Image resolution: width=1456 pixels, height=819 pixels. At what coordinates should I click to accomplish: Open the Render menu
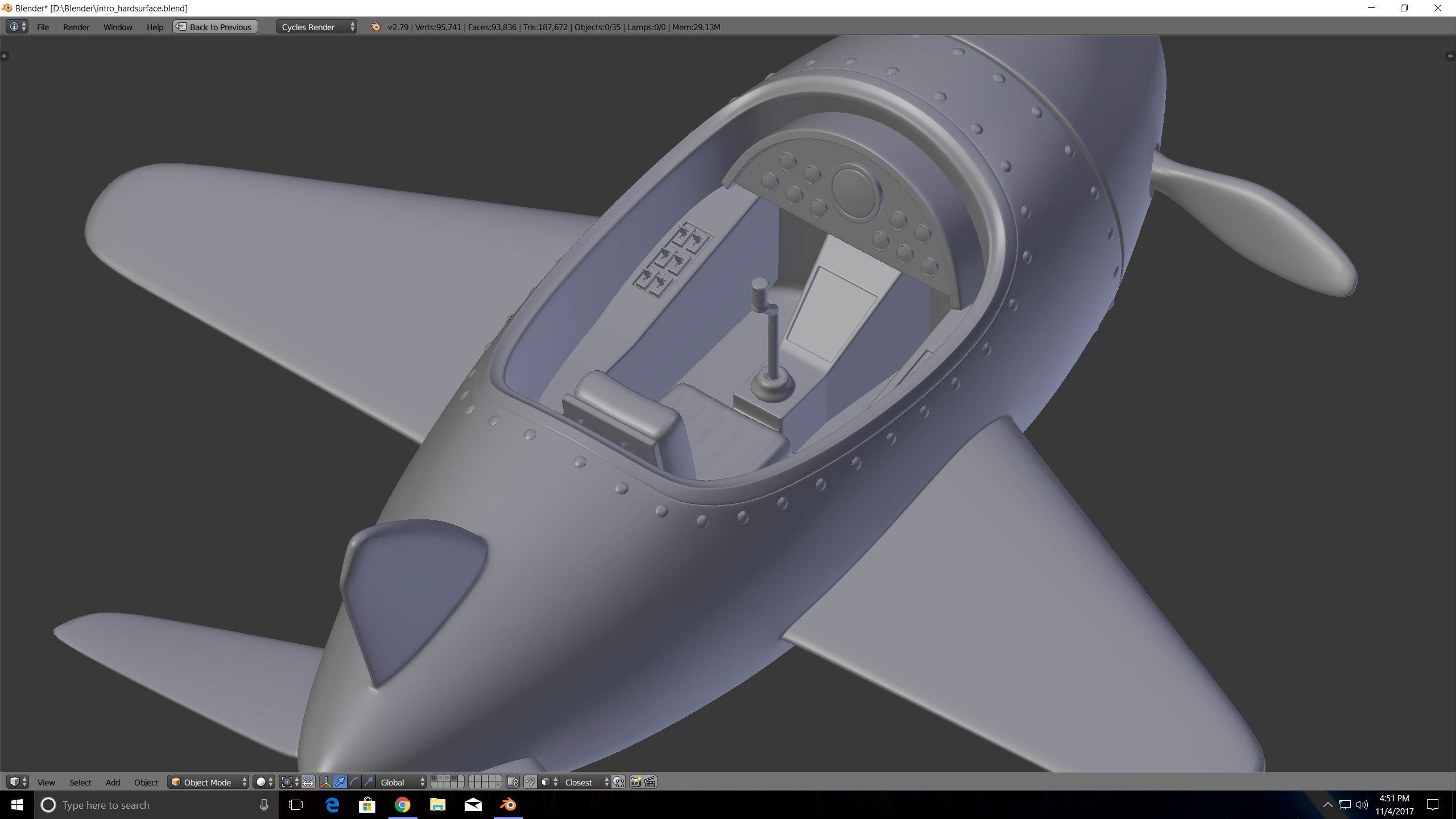click(76, 27)
